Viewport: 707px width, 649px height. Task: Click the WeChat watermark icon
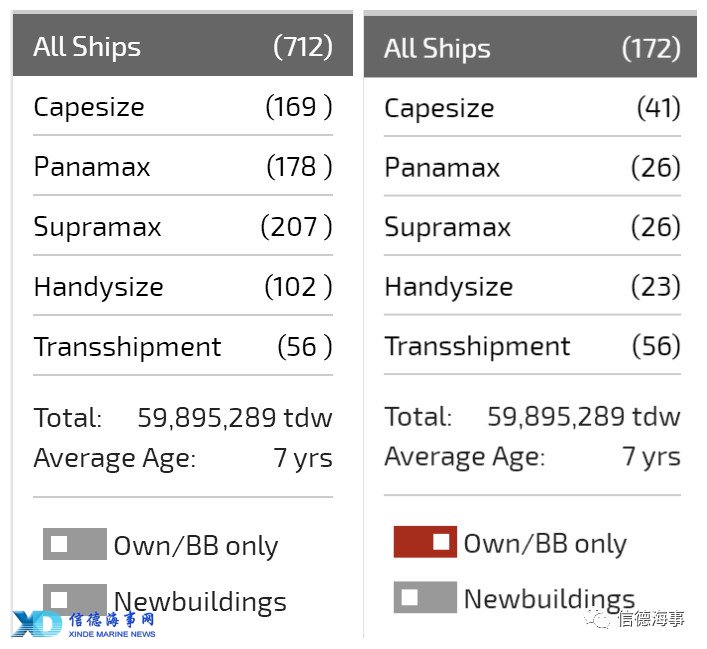pyautogui.click(x=597, y=618)
